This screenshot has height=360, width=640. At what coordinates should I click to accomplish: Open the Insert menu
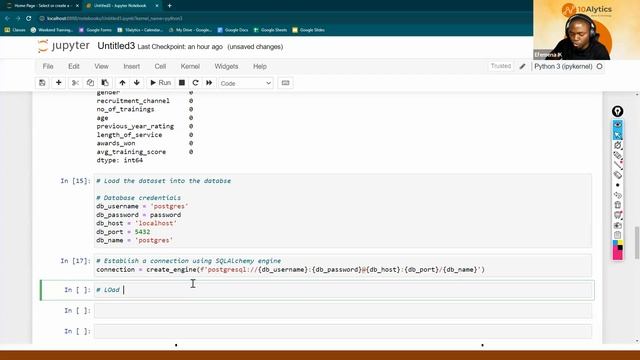(x=131, y=67)
